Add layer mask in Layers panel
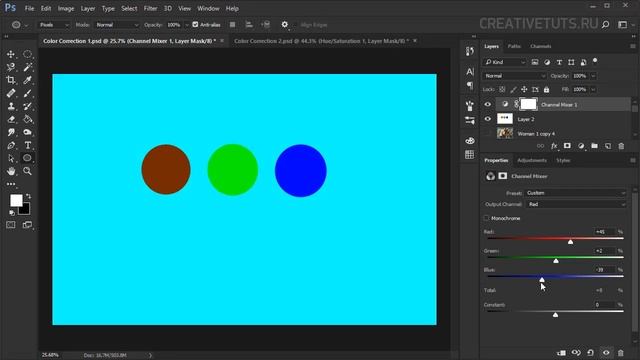The width and height of the screenshot is (640, 360). click(x=567, y=146)
